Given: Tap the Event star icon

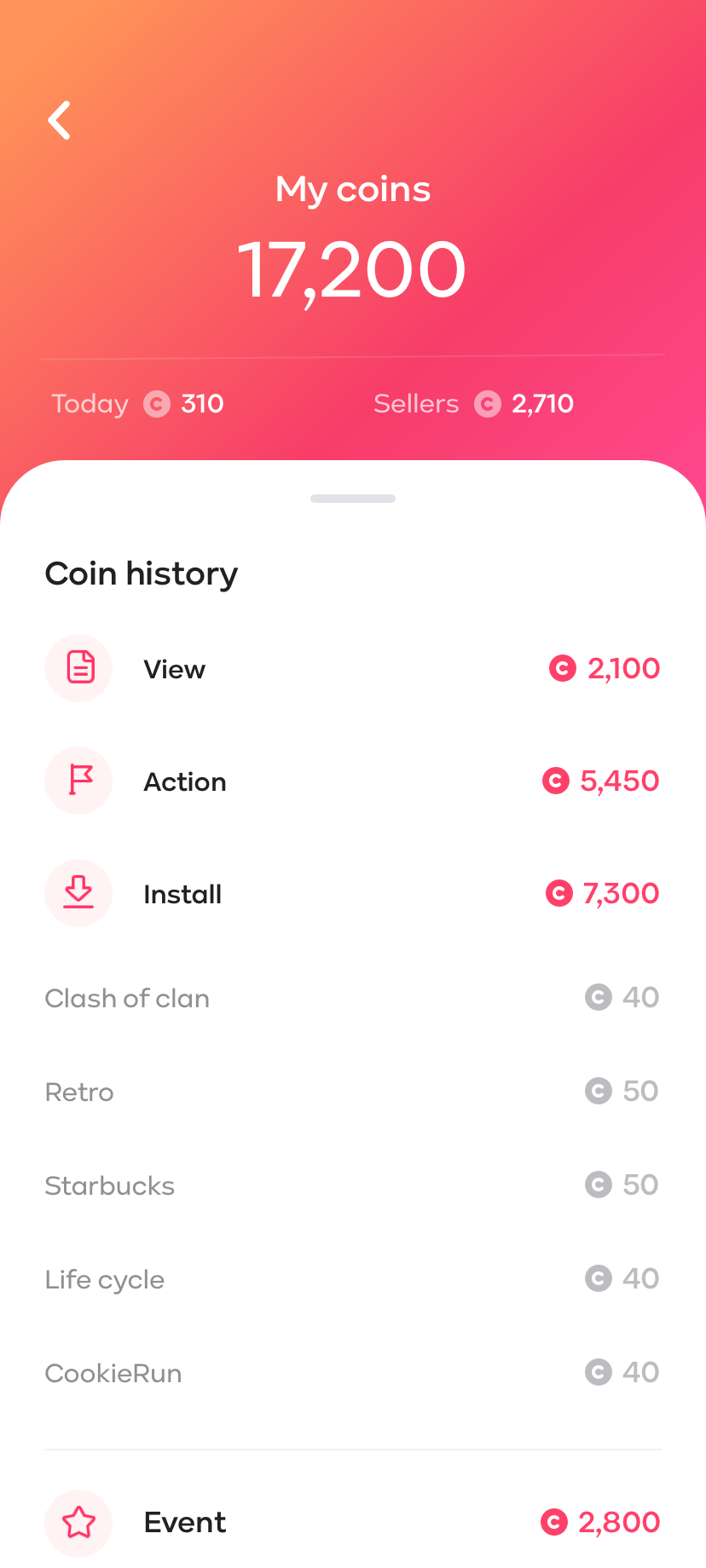Looking at the screenshot, I should (x=78, y=1523).
